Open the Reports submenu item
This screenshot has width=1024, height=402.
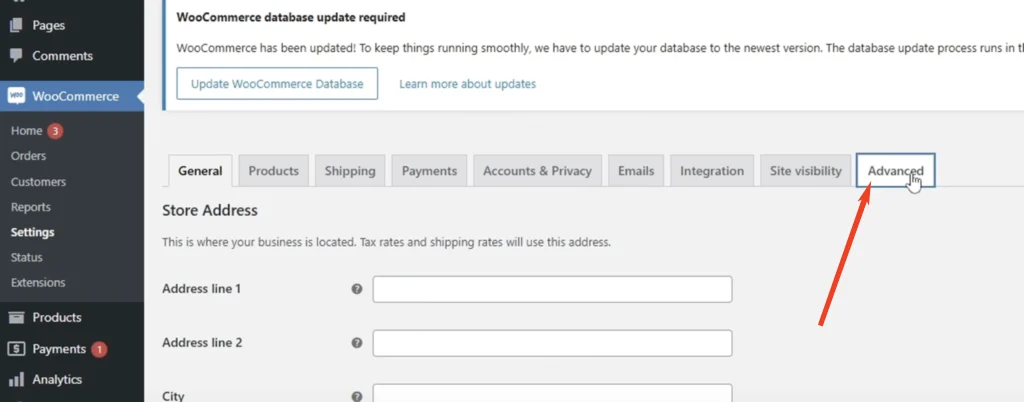tap(30, 207)
